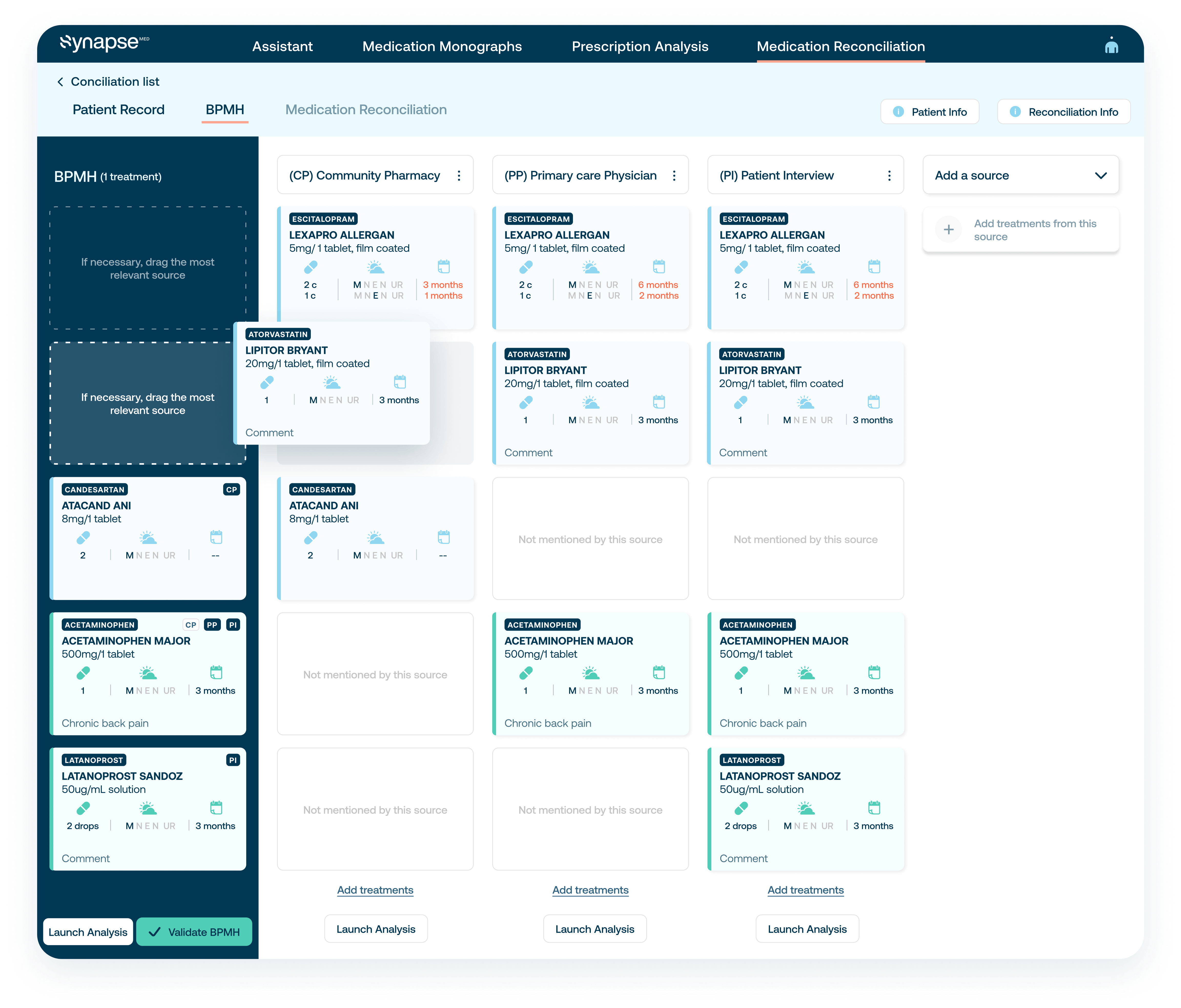
Task: Click 'Chronic back pain' on Patient Interview Acetaminophen card
Action: (x=763, y=723)
